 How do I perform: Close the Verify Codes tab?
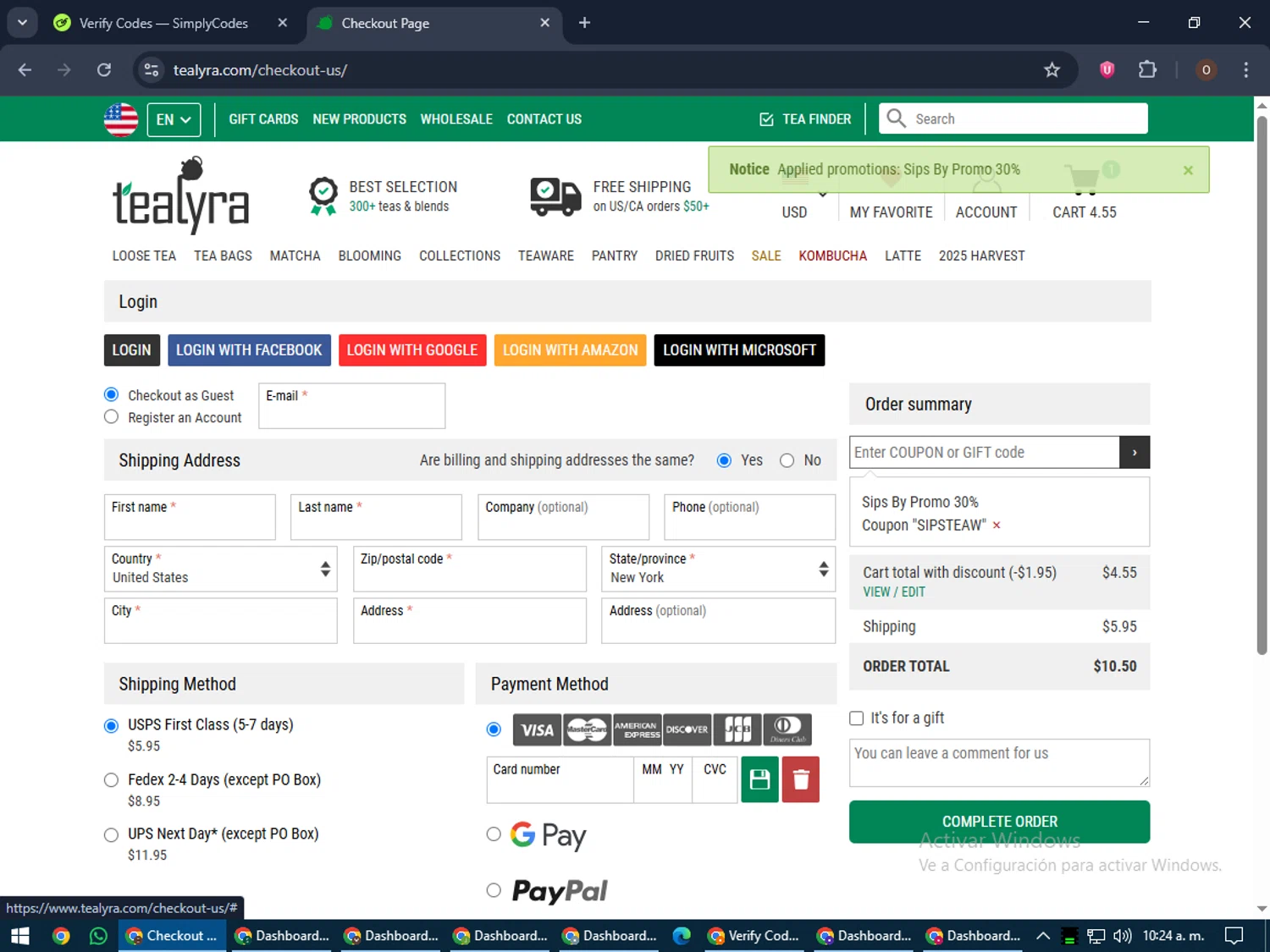pyautogui.click(x=283, y=23)
